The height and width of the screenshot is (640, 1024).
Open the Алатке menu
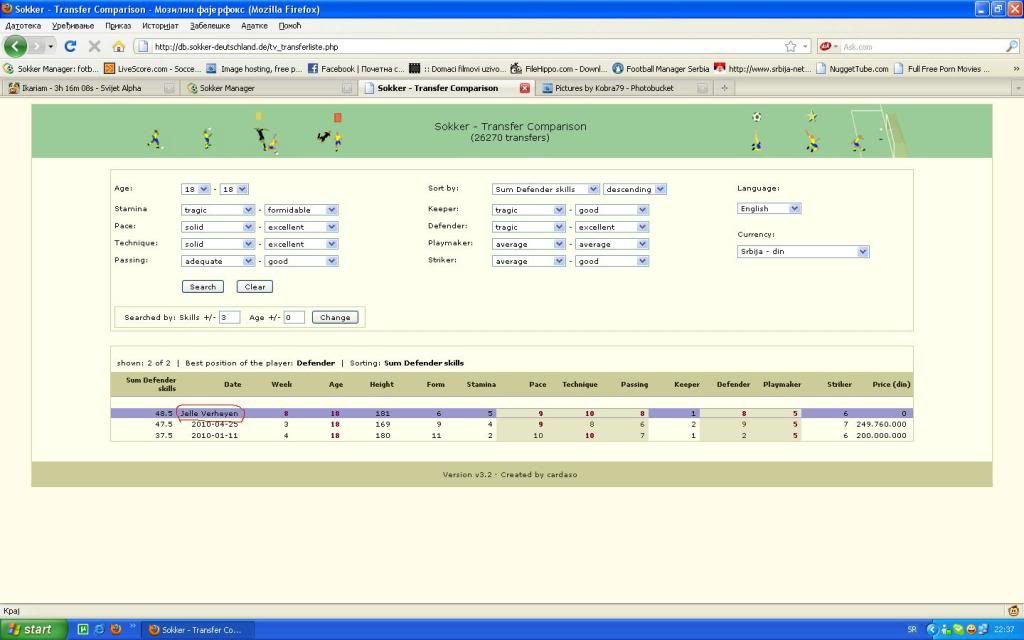[254, 26]
